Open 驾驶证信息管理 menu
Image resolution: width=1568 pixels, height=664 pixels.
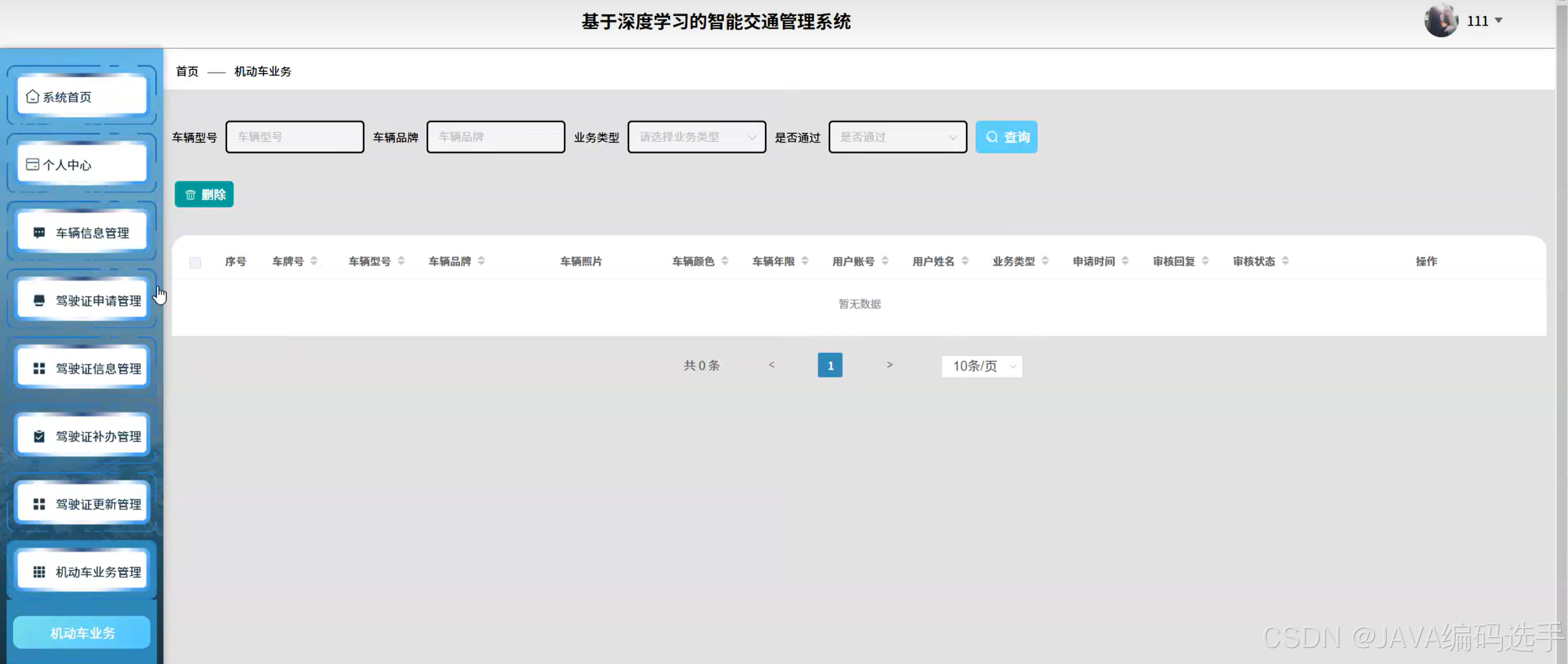tap(81, 368)
